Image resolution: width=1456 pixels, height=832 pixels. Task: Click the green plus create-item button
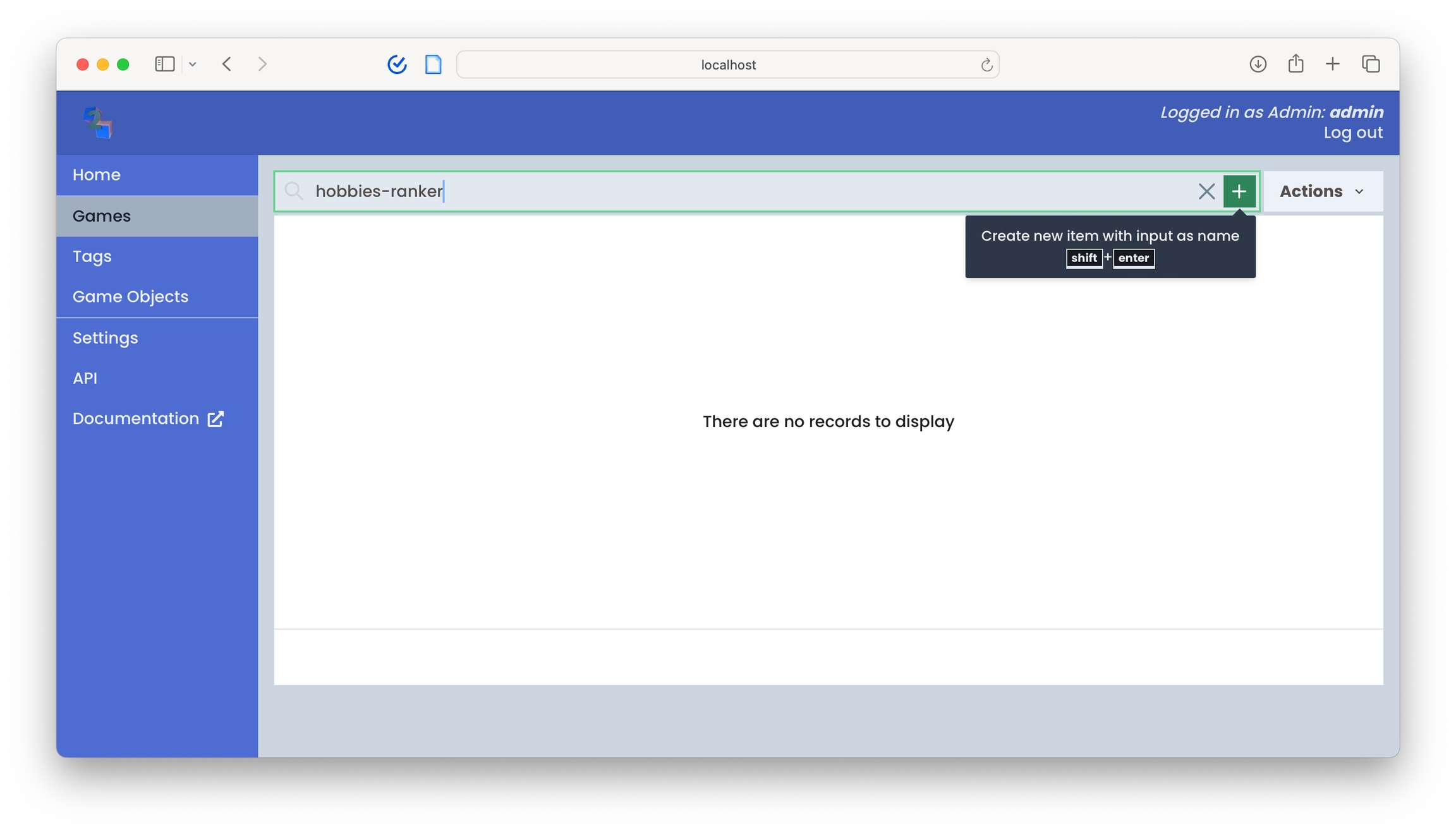(1239, 191)
